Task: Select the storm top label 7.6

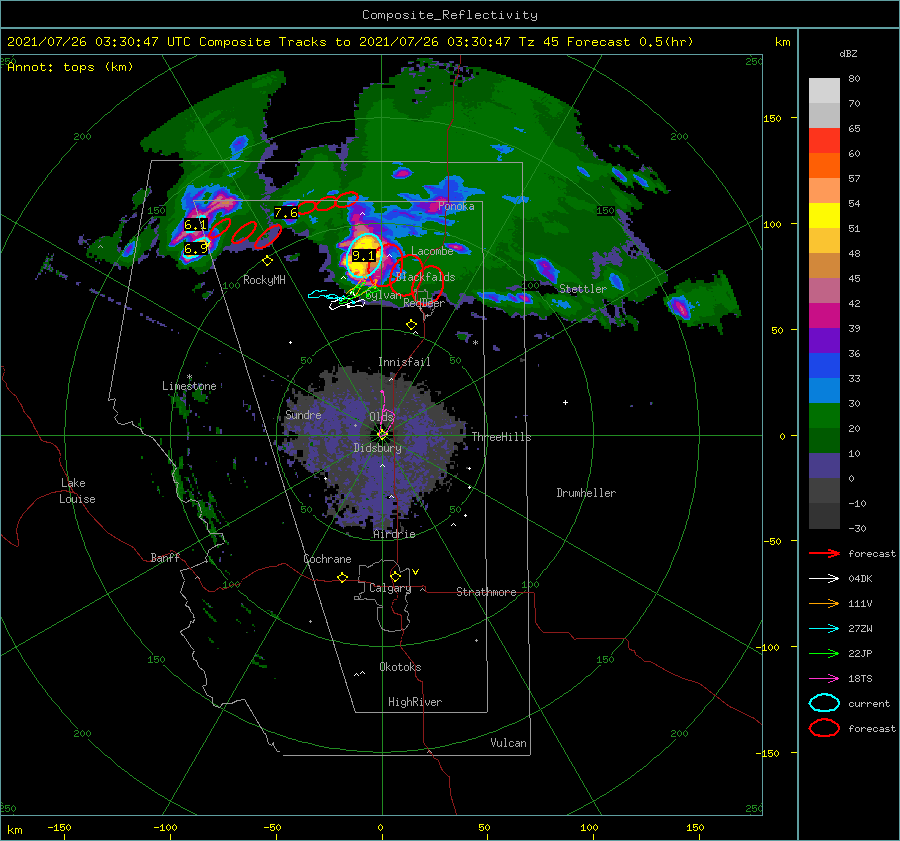Action: coord(285,213)
